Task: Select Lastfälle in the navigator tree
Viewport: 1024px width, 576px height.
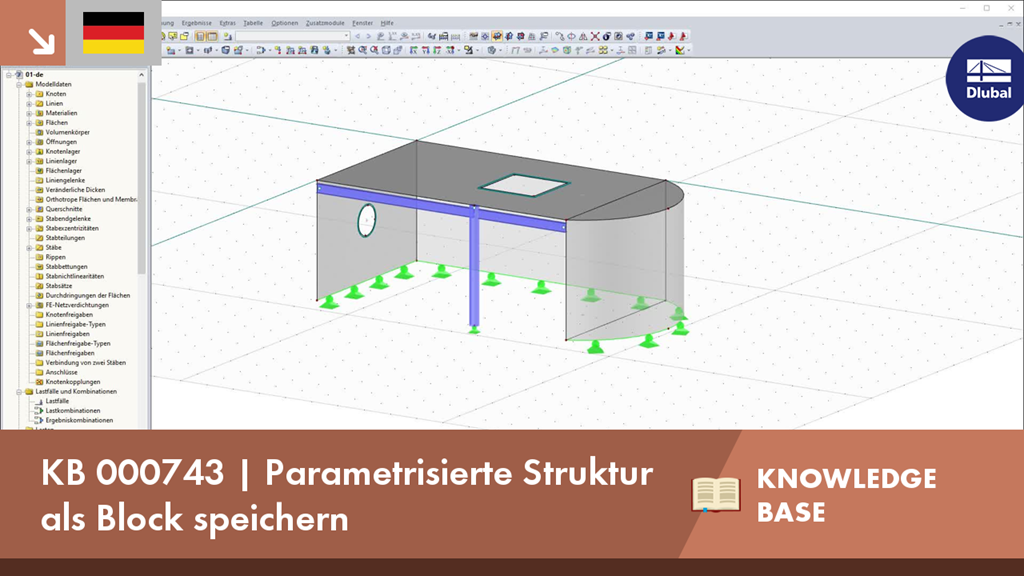Action: (x=57, y=401)
